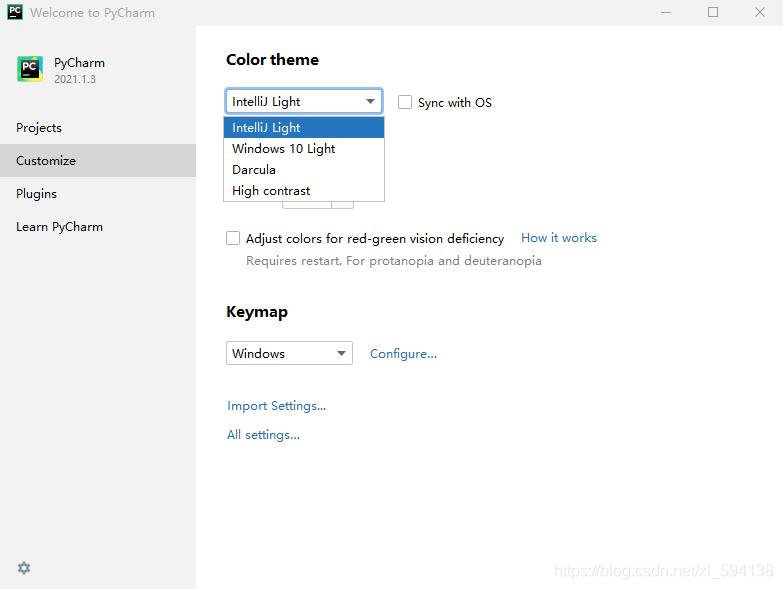
Task: Enable Sync with OS checkbox
Action: pyautogui.click(x=405, y=102)
